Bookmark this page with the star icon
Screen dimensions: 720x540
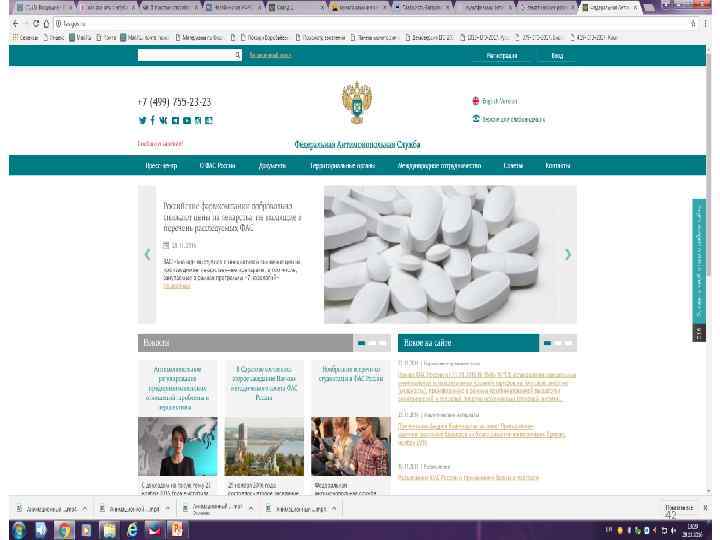click(693, 23)
